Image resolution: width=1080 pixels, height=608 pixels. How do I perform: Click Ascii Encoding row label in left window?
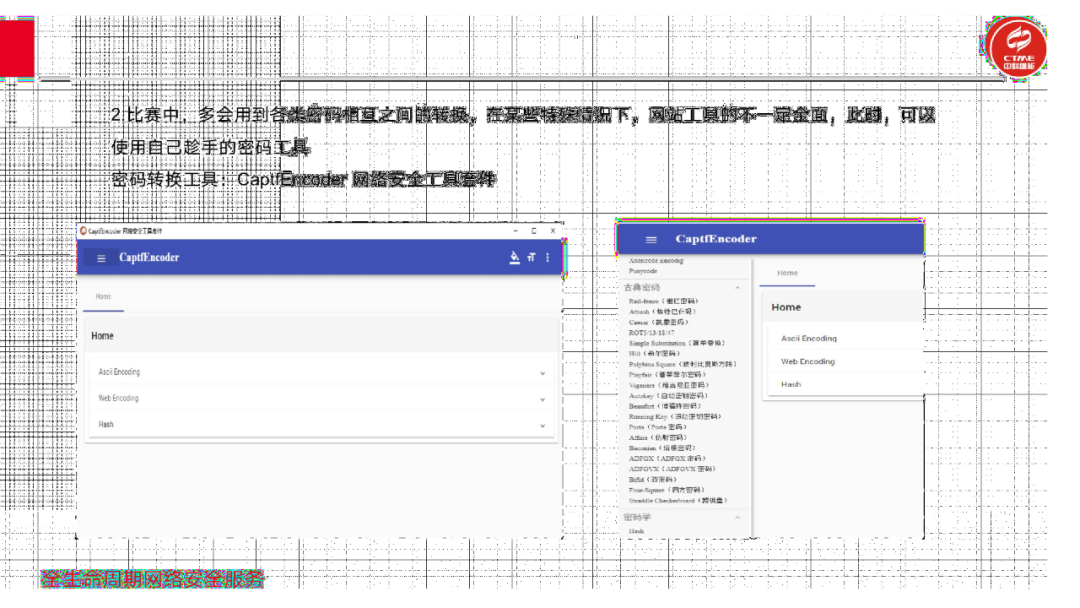(x=119, y=372)
